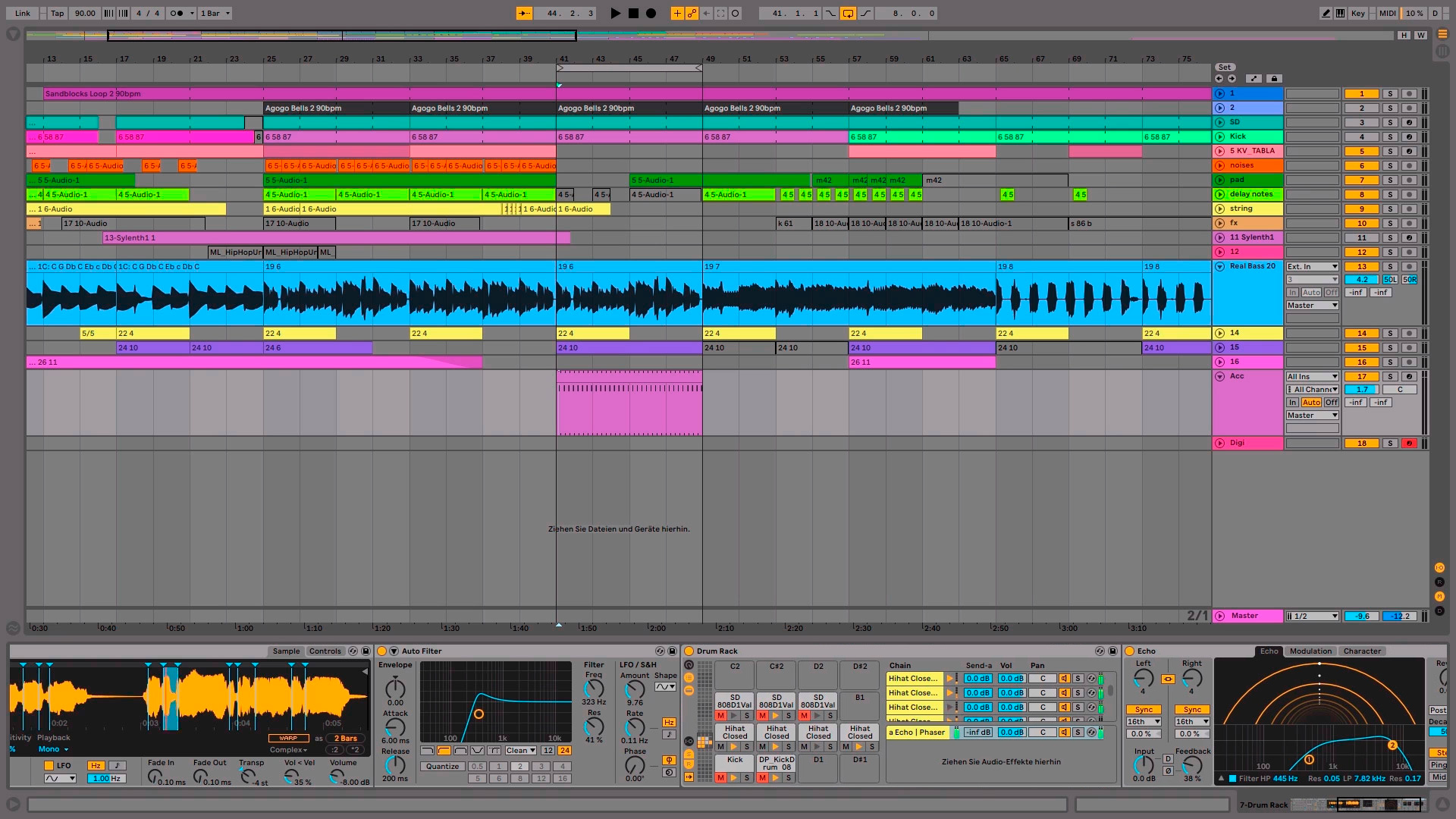
Task: Arm the Arrangement Record button
Action: 651,13
